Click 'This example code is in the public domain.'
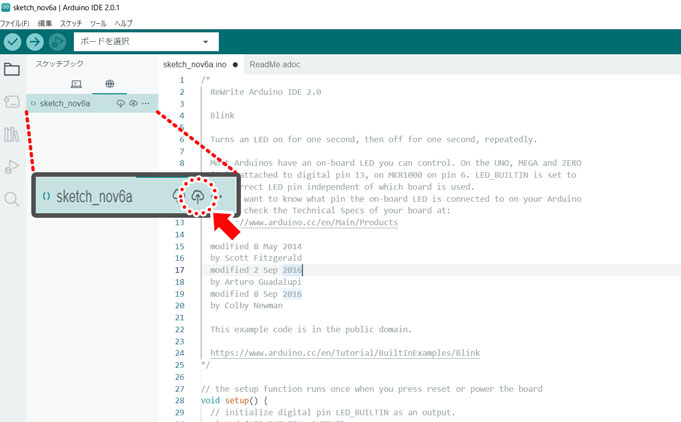 (x=311, y=330)
